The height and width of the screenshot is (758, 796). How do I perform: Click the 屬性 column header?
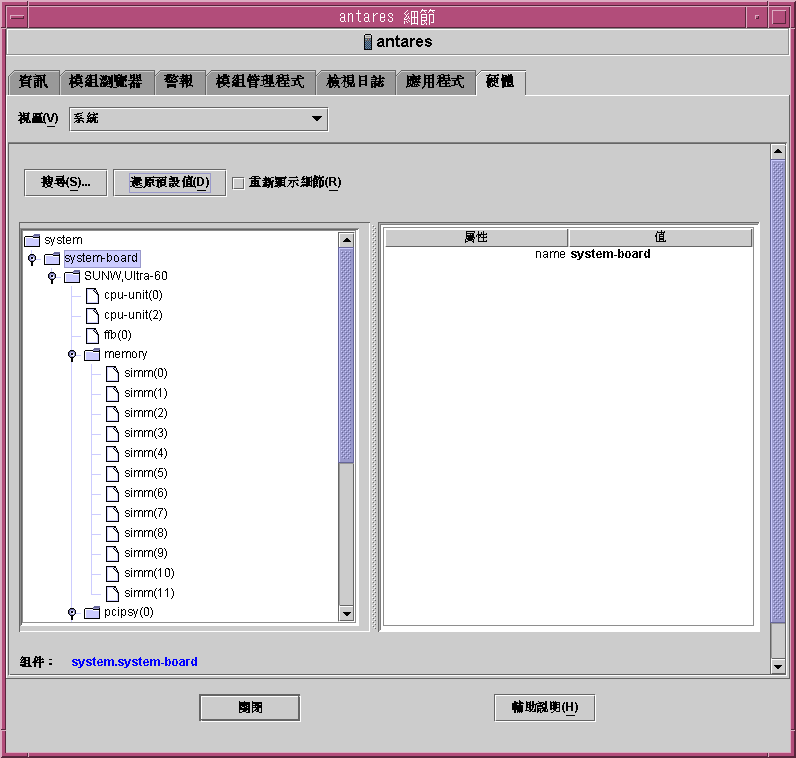click(x=476, y=238)
